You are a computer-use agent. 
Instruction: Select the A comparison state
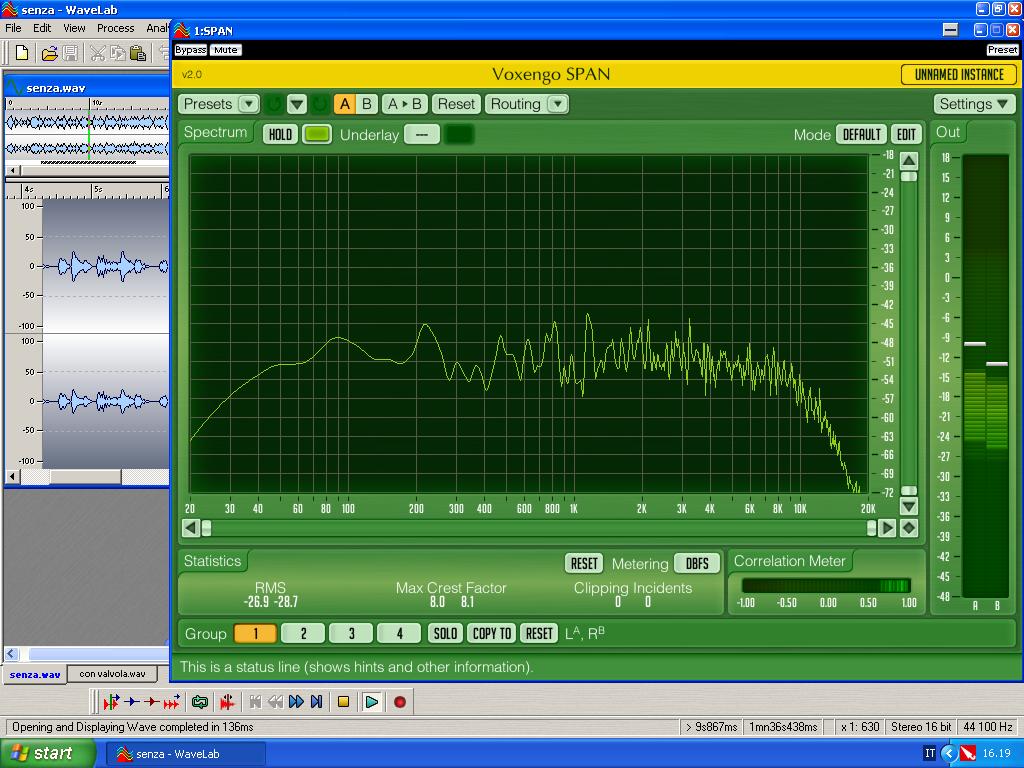345,104
